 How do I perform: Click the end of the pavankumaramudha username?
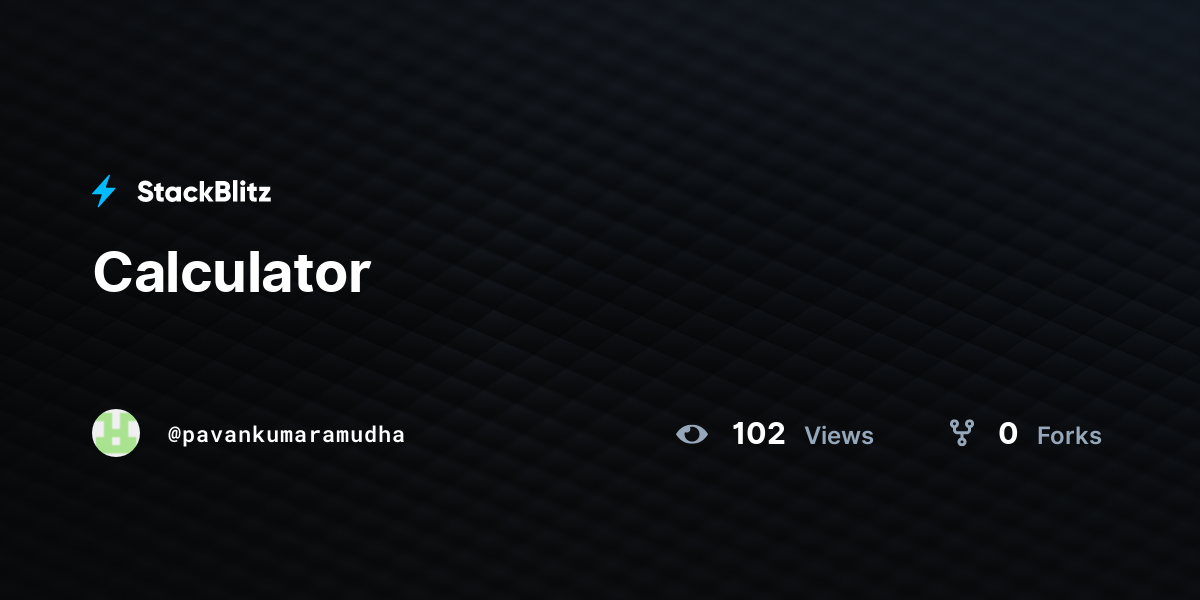(x=399, y=435)
